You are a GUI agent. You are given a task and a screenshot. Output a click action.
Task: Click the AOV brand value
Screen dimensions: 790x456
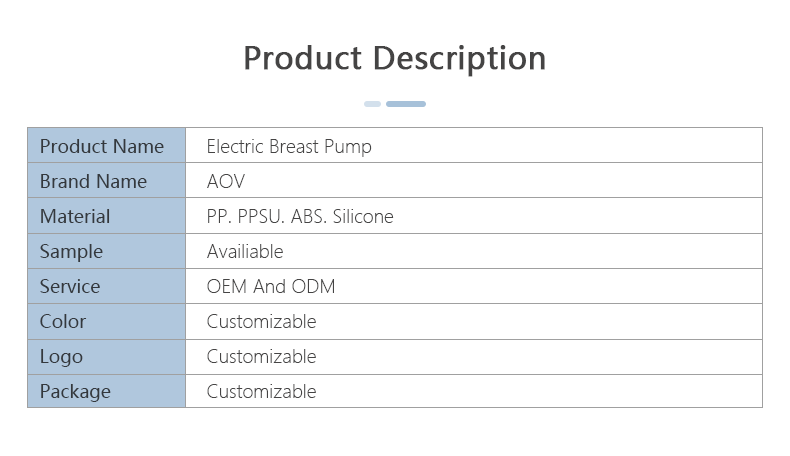[x=226, y=181]
